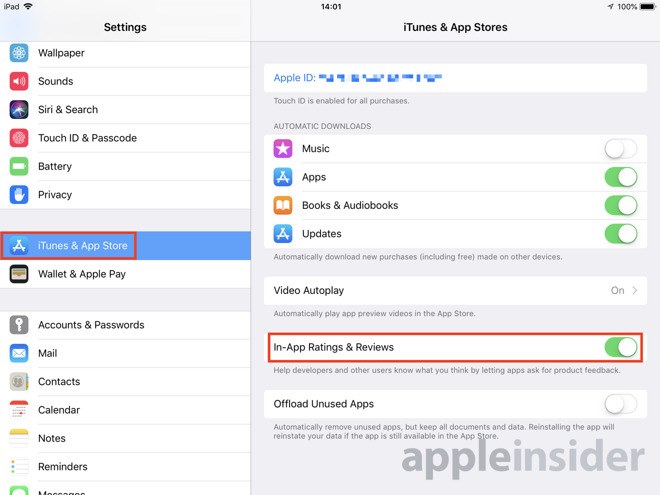660x495 pixels.
Task: Tap the blue Mail envelope icon
Action: (19, 353)
